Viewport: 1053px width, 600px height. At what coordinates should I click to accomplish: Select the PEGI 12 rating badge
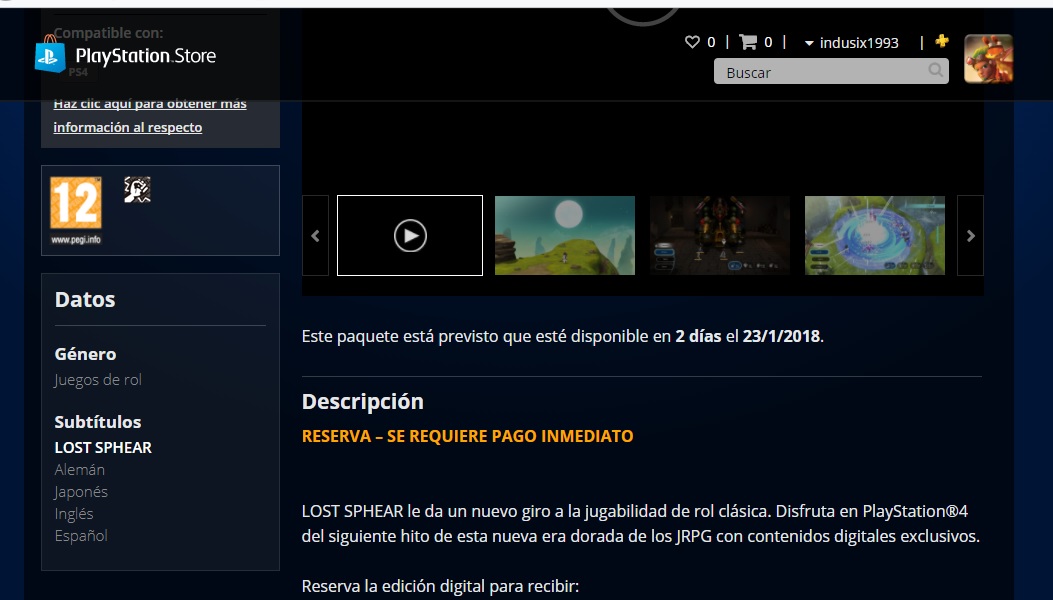(76, 203)
